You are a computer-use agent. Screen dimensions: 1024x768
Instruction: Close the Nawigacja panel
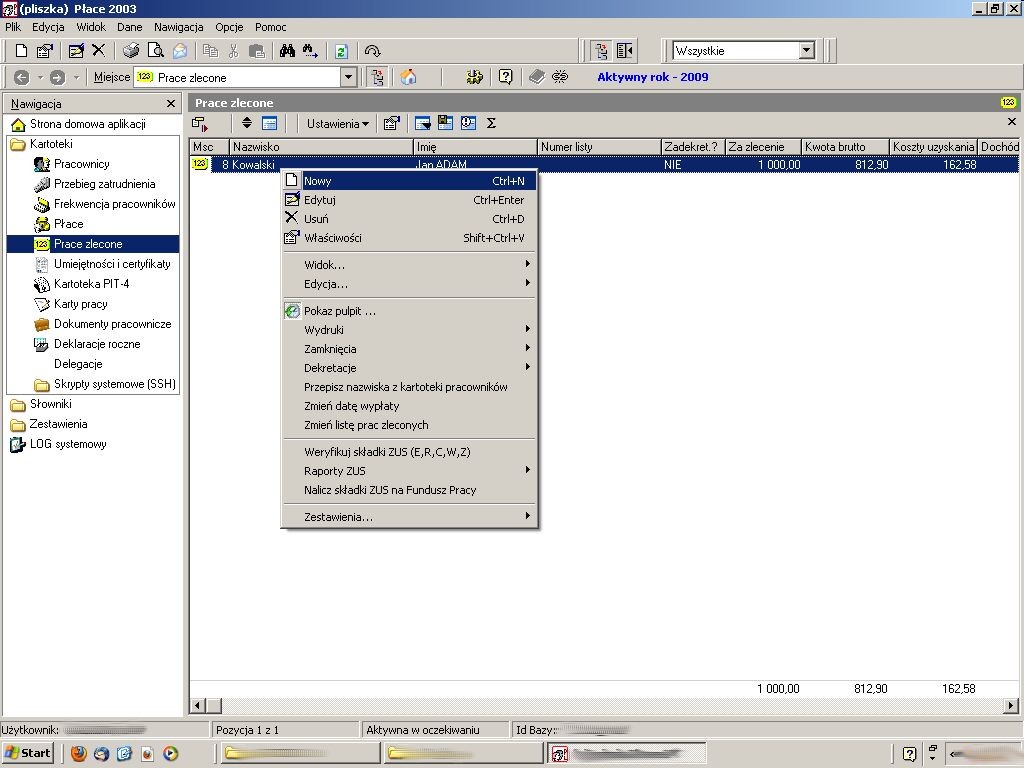click(x=171, y=104)
